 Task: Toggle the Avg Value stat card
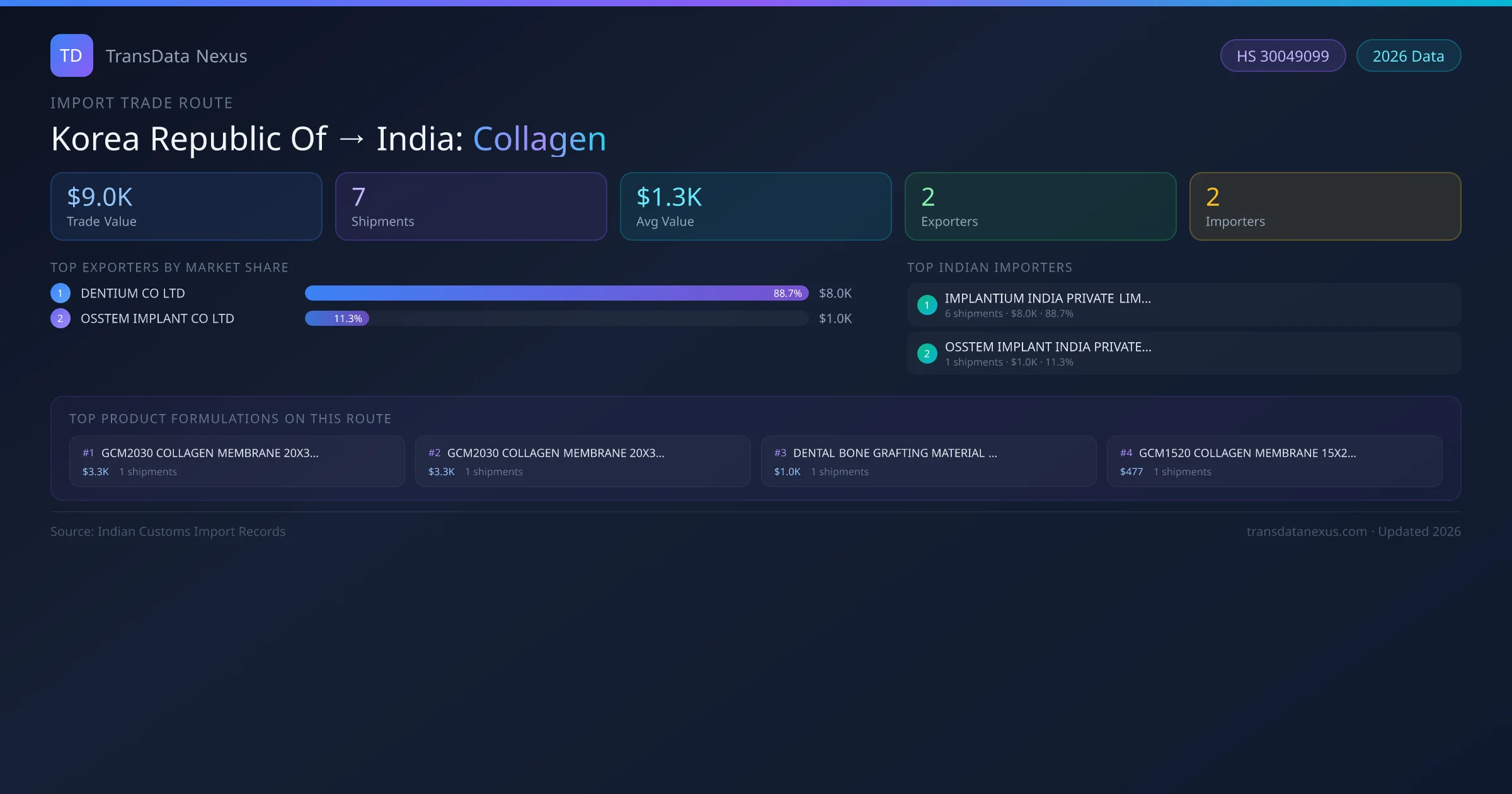point(755,206)
